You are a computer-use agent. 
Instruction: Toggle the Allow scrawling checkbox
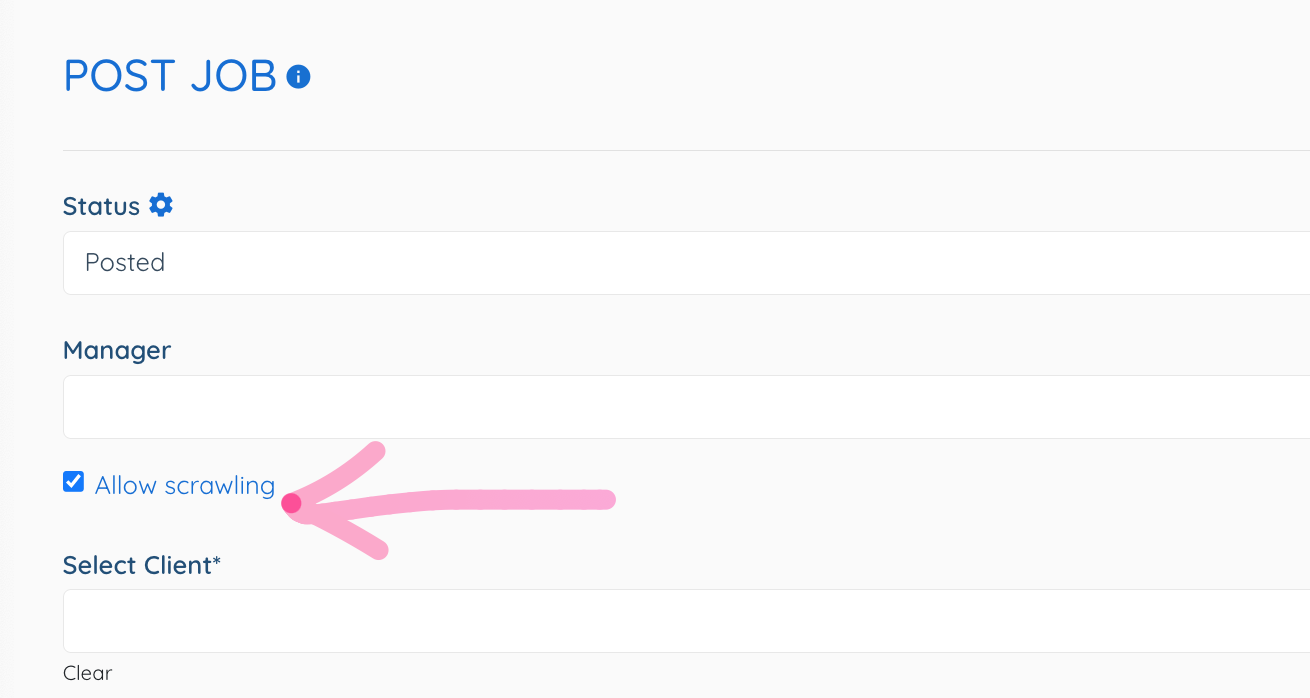click(x=73, y=482)
